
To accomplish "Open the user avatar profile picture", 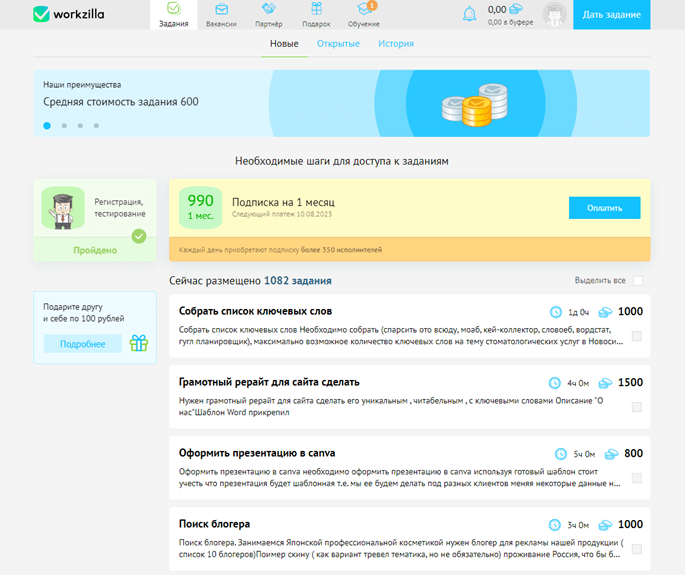I will [554, 14].
